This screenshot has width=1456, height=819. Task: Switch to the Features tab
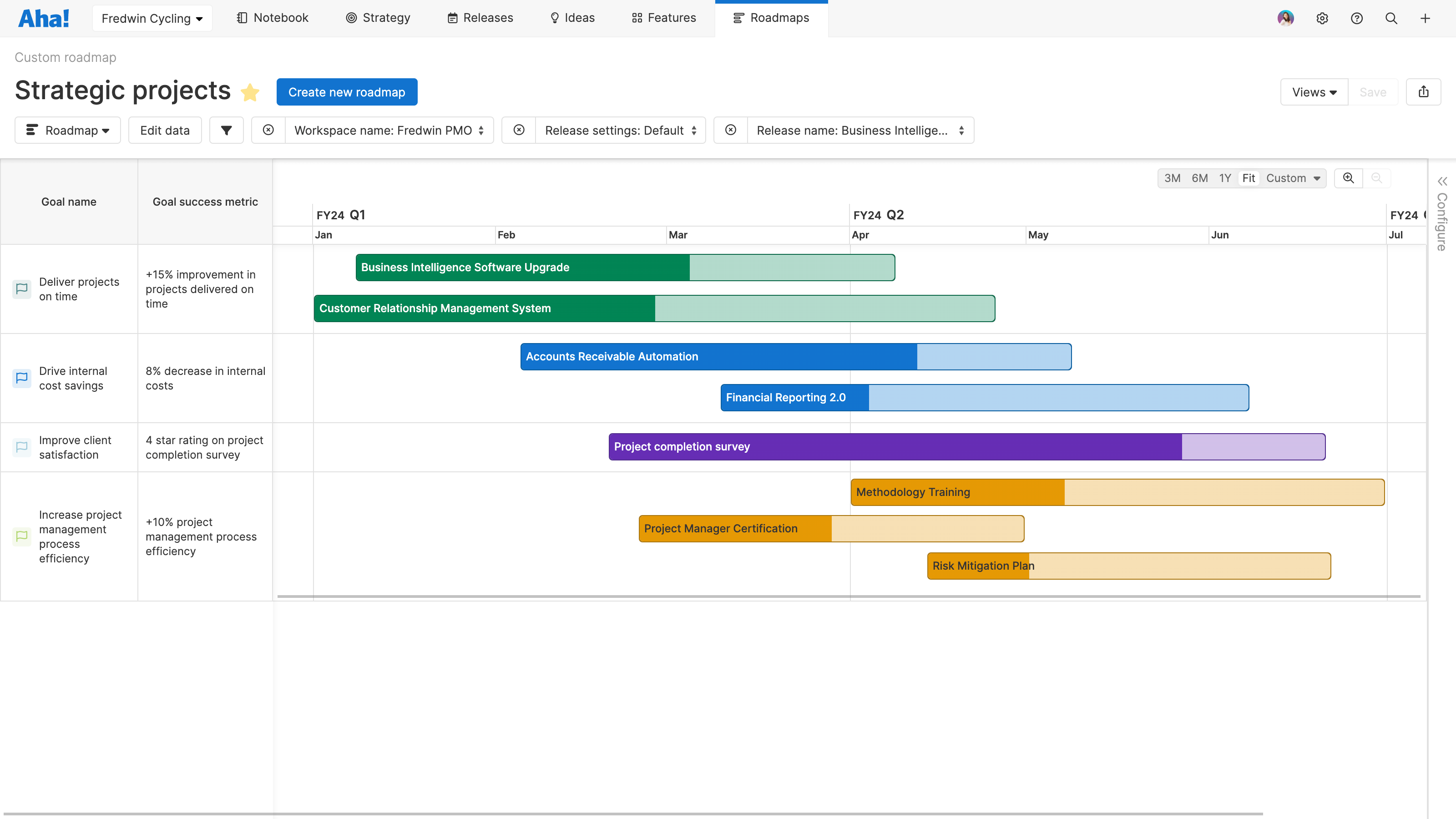pyautogui.click(x=663, y=18)
